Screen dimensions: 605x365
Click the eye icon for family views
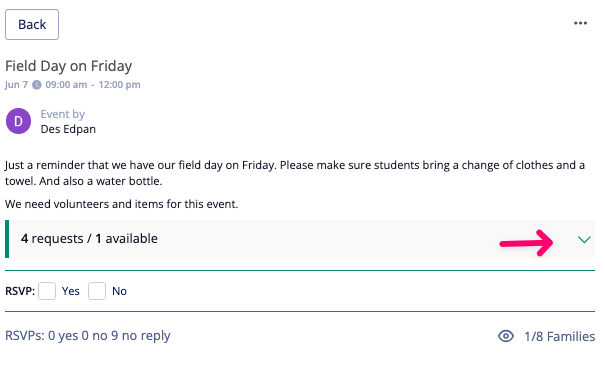click(x=506, y=336)
